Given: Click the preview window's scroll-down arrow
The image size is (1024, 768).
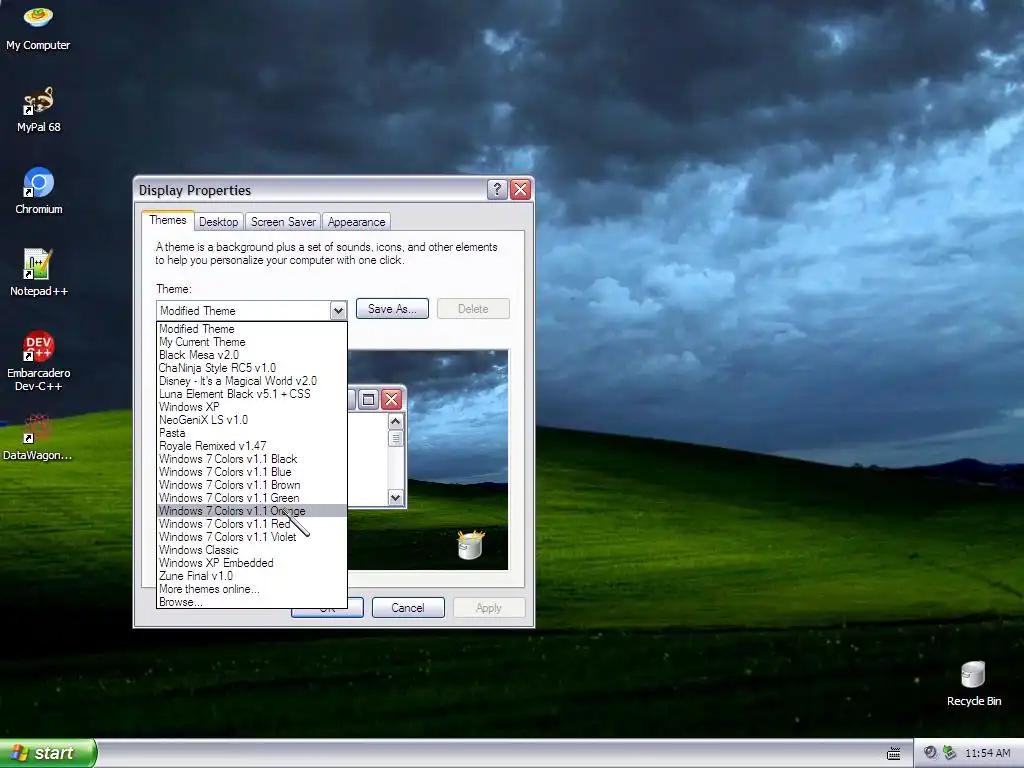Looking at the screenshot, I should [x=395, y=498].
